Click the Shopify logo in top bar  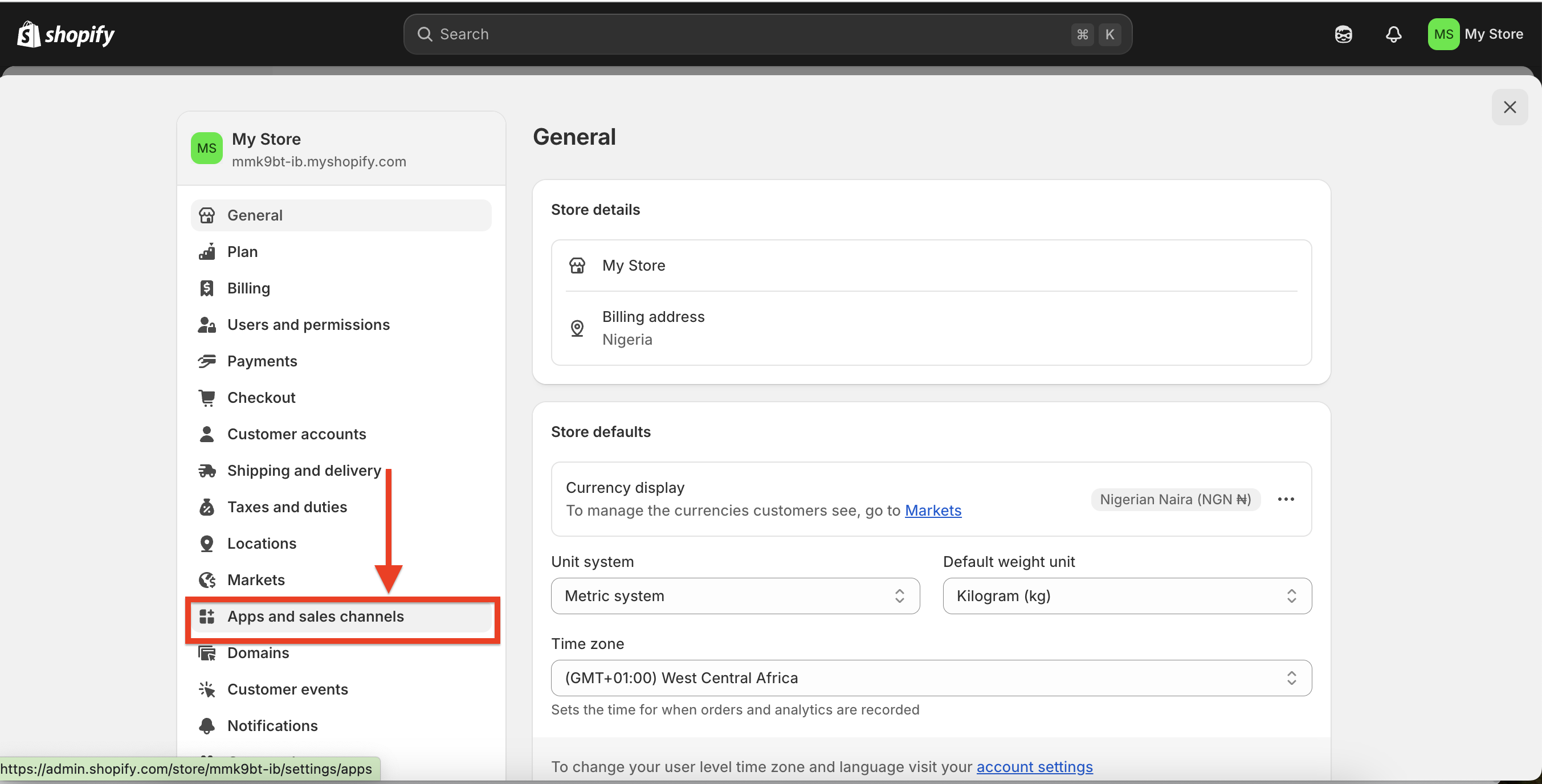pyautogui.click(x=66, y=34)
